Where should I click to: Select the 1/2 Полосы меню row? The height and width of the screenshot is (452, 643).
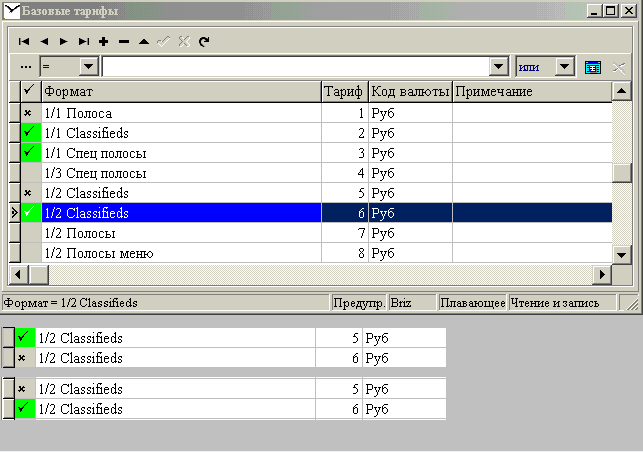click(180, 253)
